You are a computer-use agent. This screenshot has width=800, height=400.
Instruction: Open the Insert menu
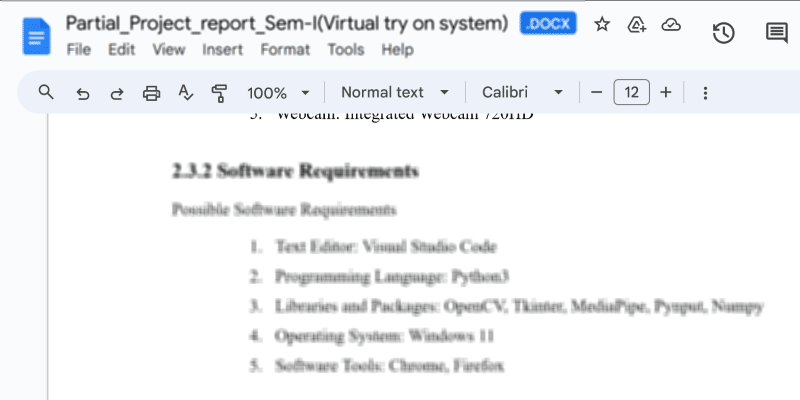222,49
